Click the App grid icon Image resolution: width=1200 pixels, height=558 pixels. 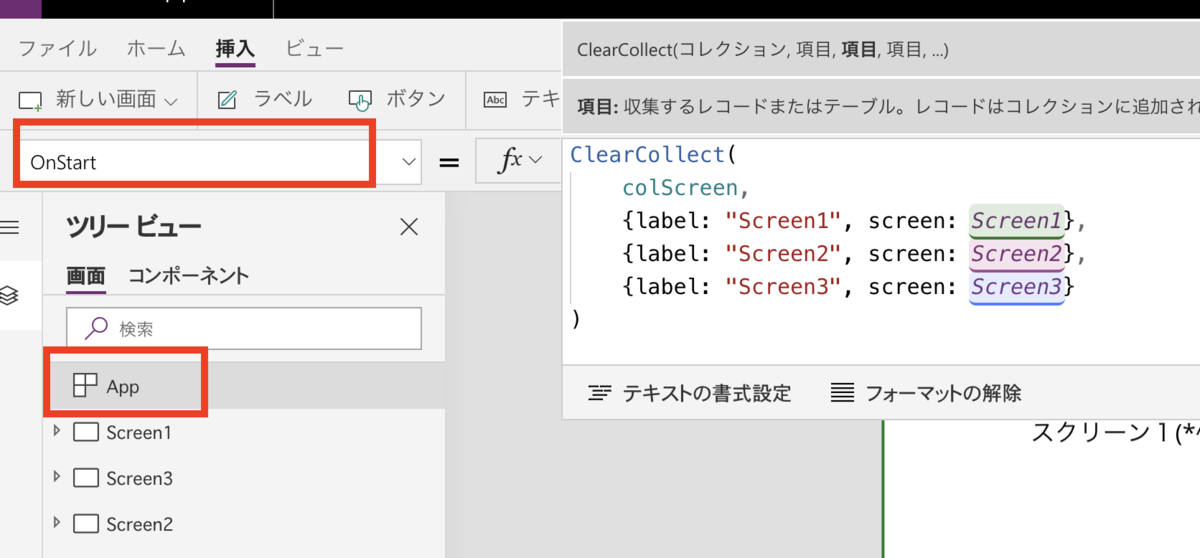[86, 385]
